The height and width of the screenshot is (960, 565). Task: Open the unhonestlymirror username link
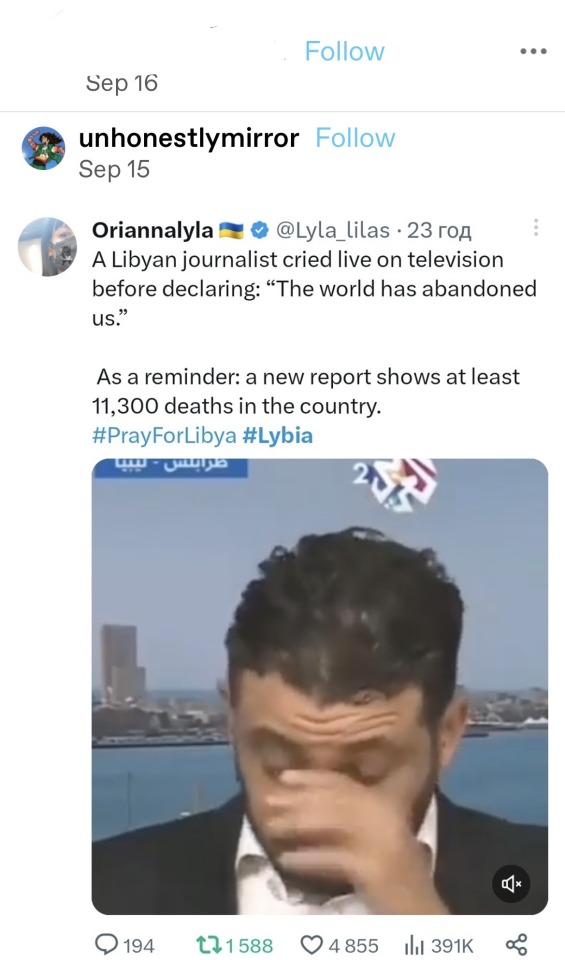pyautogui.click(x=189, y=138)
